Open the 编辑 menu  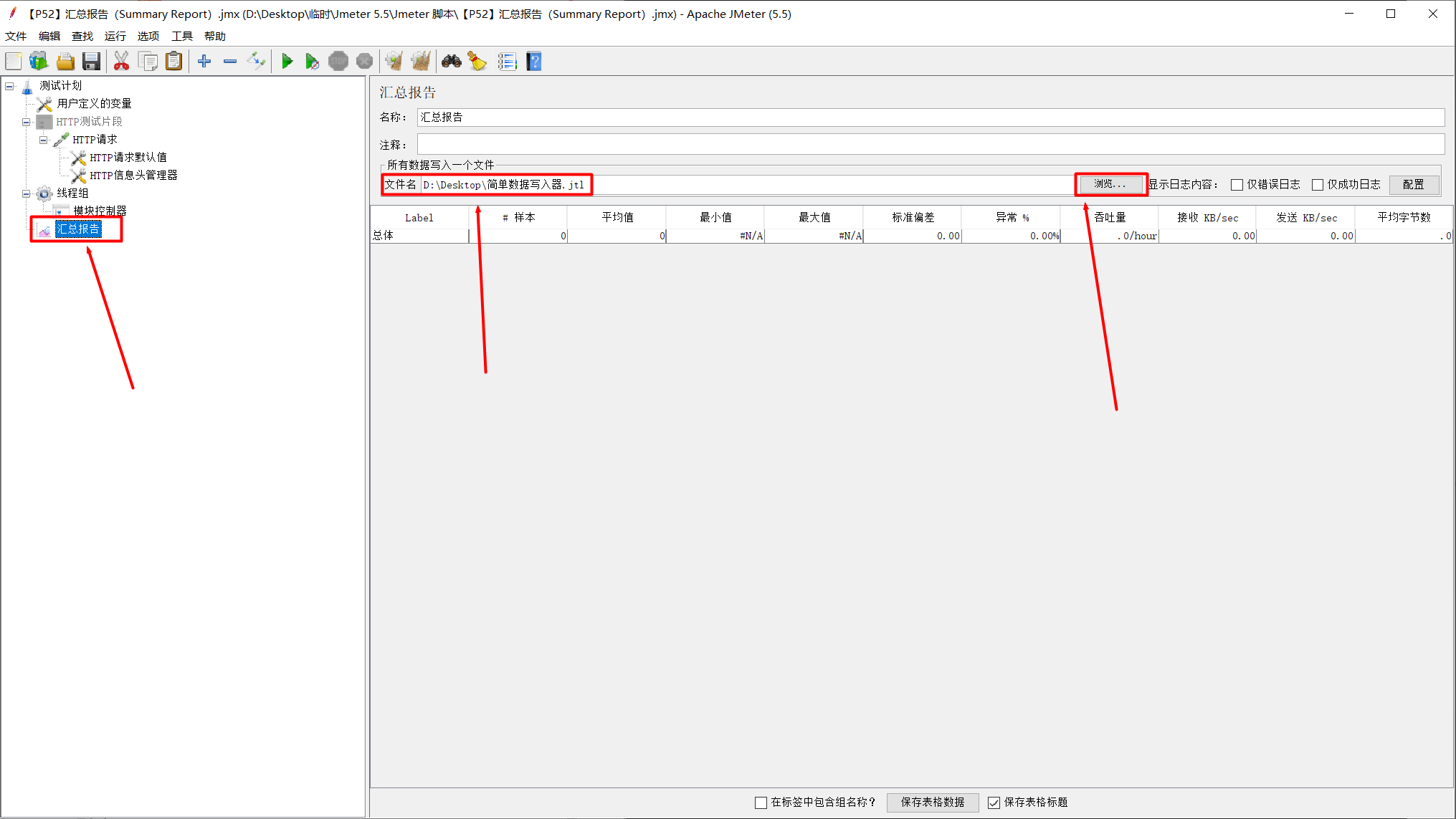coord(49,36)
